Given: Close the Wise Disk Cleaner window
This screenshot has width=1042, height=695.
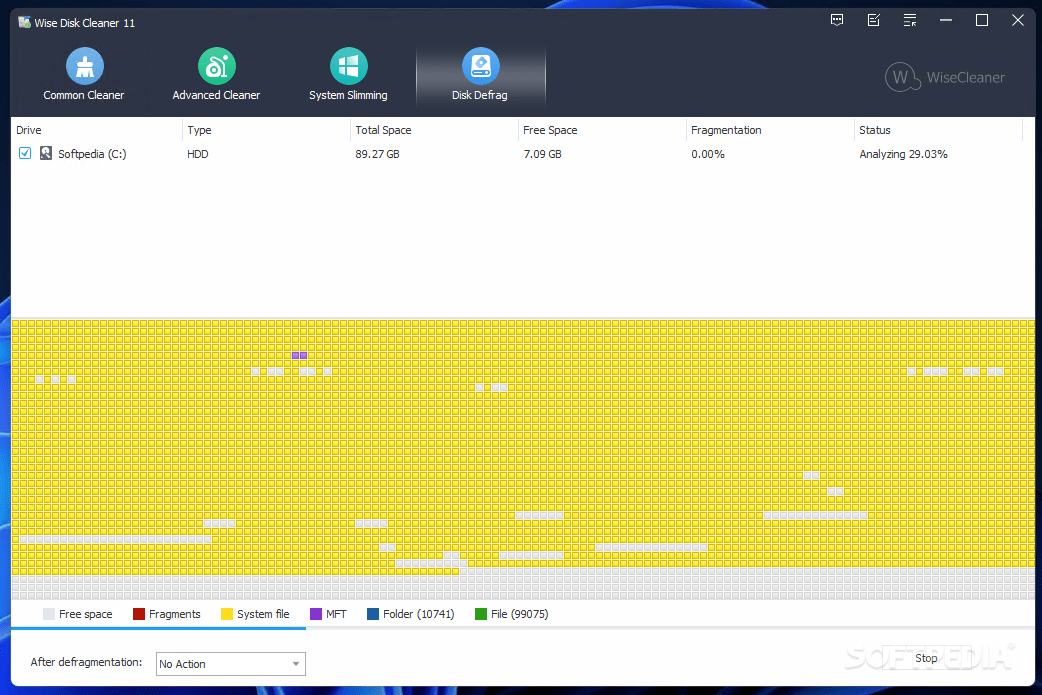Looking at the screenshot, I should click(1017, 21).
